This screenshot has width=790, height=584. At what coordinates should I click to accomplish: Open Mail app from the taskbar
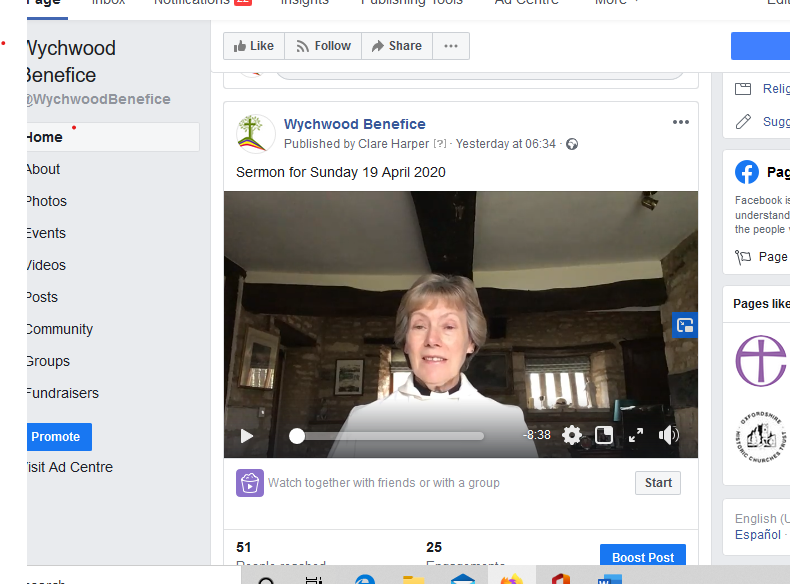coord(463,579)
